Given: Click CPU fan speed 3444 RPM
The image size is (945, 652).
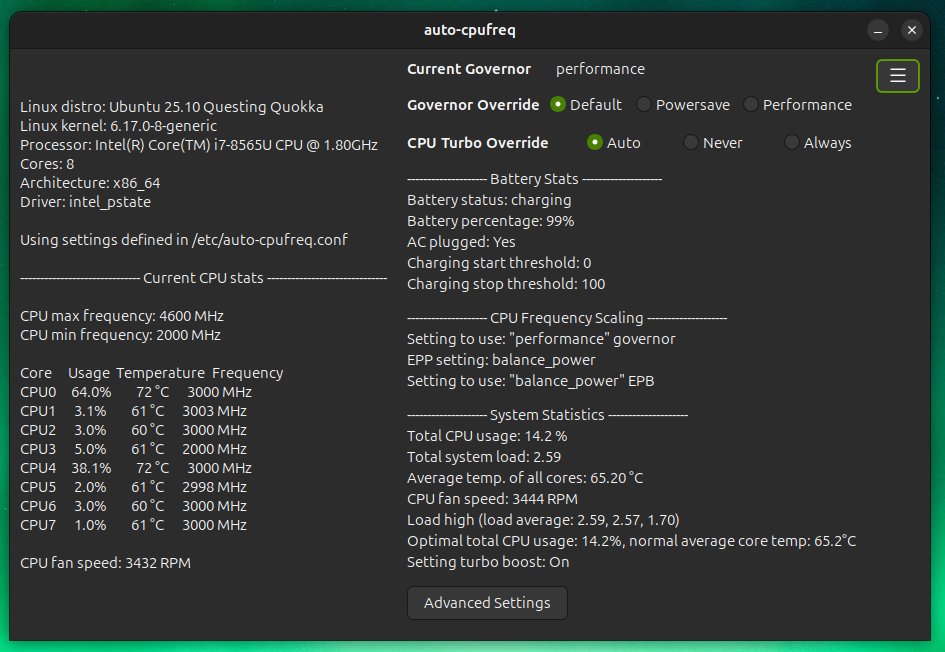Looking at the screenshot, I should click(x=492, y=499).
